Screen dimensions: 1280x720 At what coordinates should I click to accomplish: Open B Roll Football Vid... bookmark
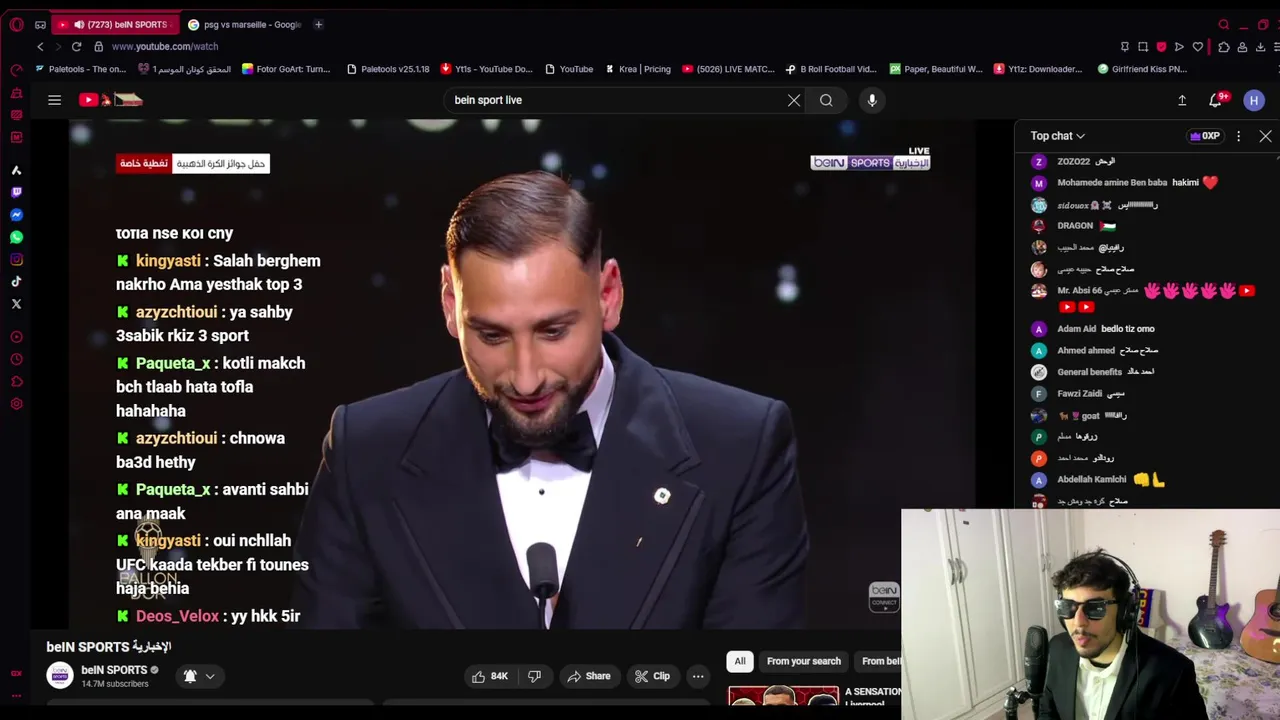(831, 69)
